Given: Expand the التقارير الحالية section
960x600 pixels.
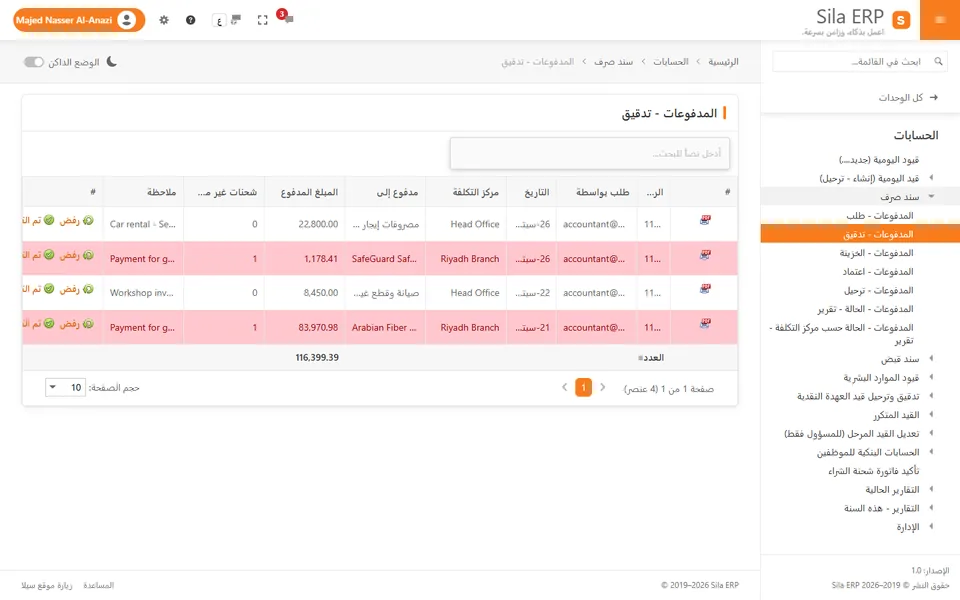Looking at the screenshot, I should [931, 489].
